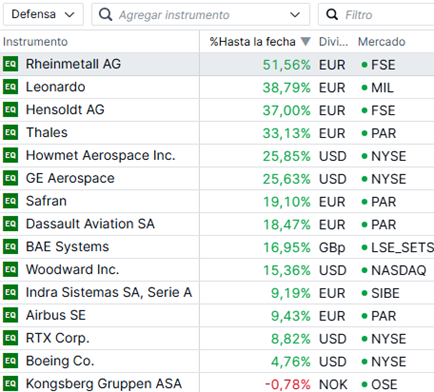
Task: Click the EQ icon beside Safran
Action: pos(10,201)
